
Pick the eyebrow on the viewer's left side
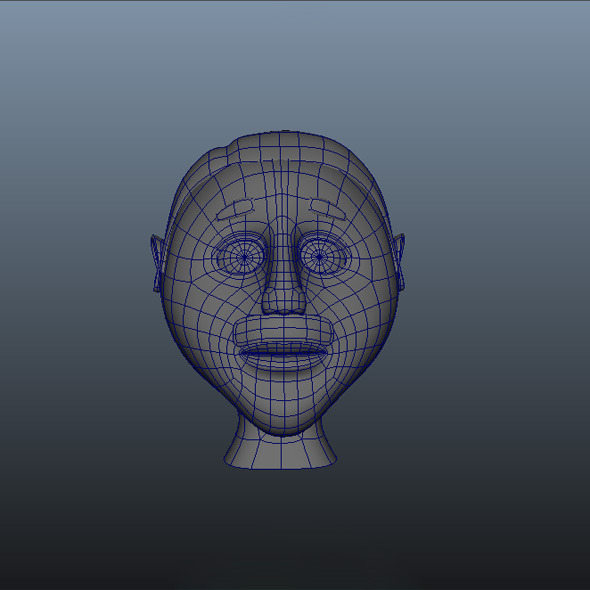pos(235,210)
